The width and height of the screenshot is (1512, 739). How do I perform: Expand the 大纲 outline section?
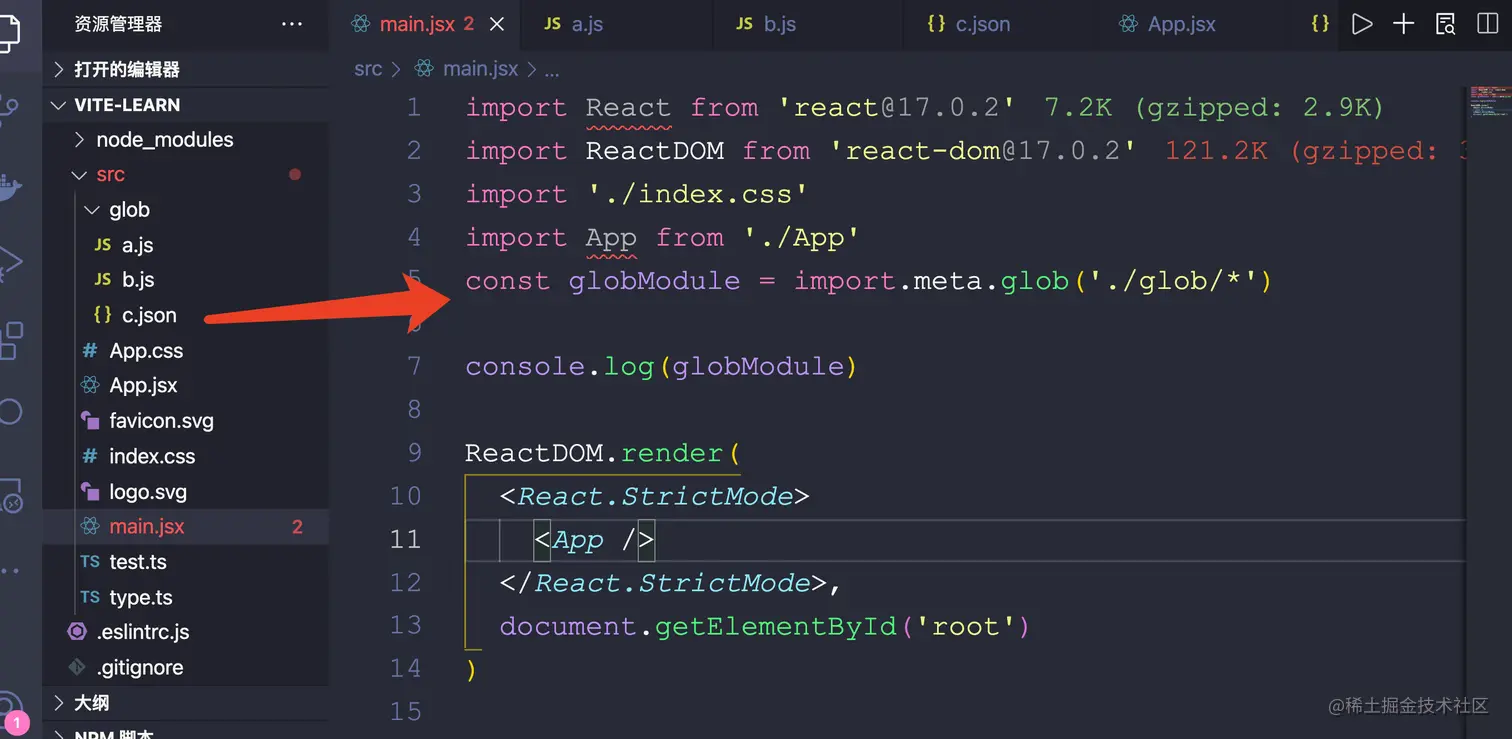coord(91,703)
